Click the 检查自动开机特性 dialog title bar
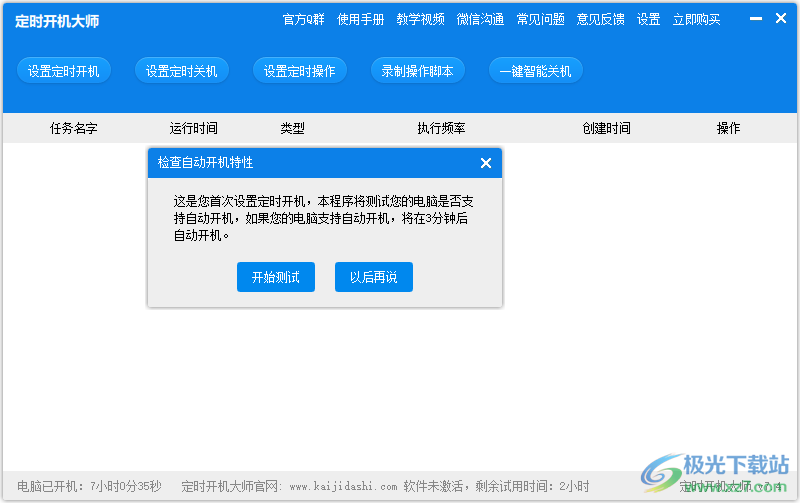The height and width of the screenshot is (503, 800). coord(324,163)
